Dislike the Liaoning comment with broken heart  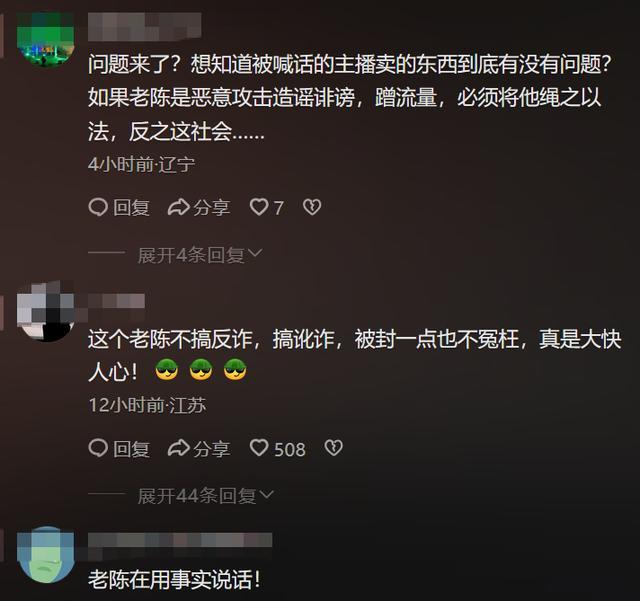pos(312,207)
